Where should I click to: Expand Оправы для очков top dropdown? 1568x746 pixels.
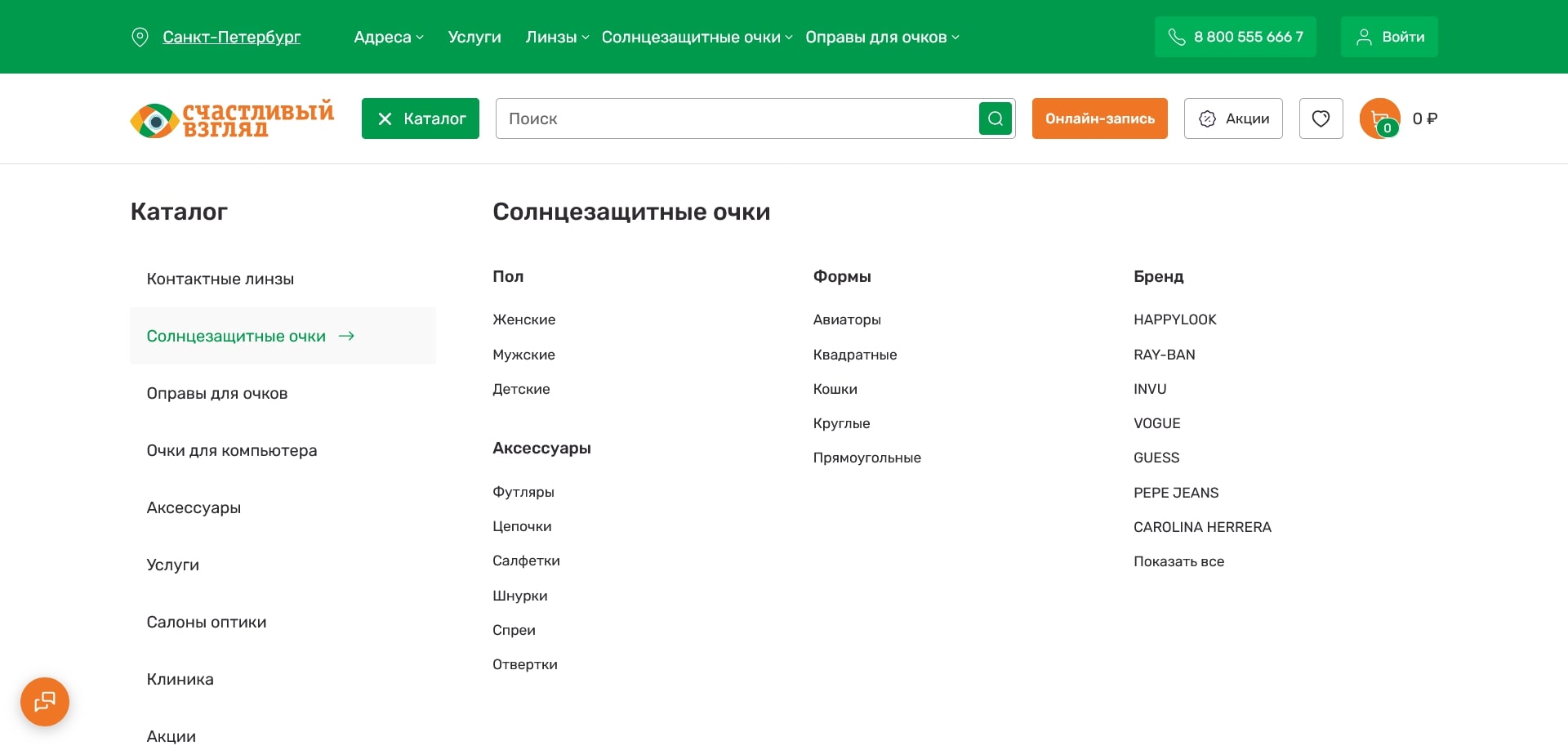[x=882, y=37]
